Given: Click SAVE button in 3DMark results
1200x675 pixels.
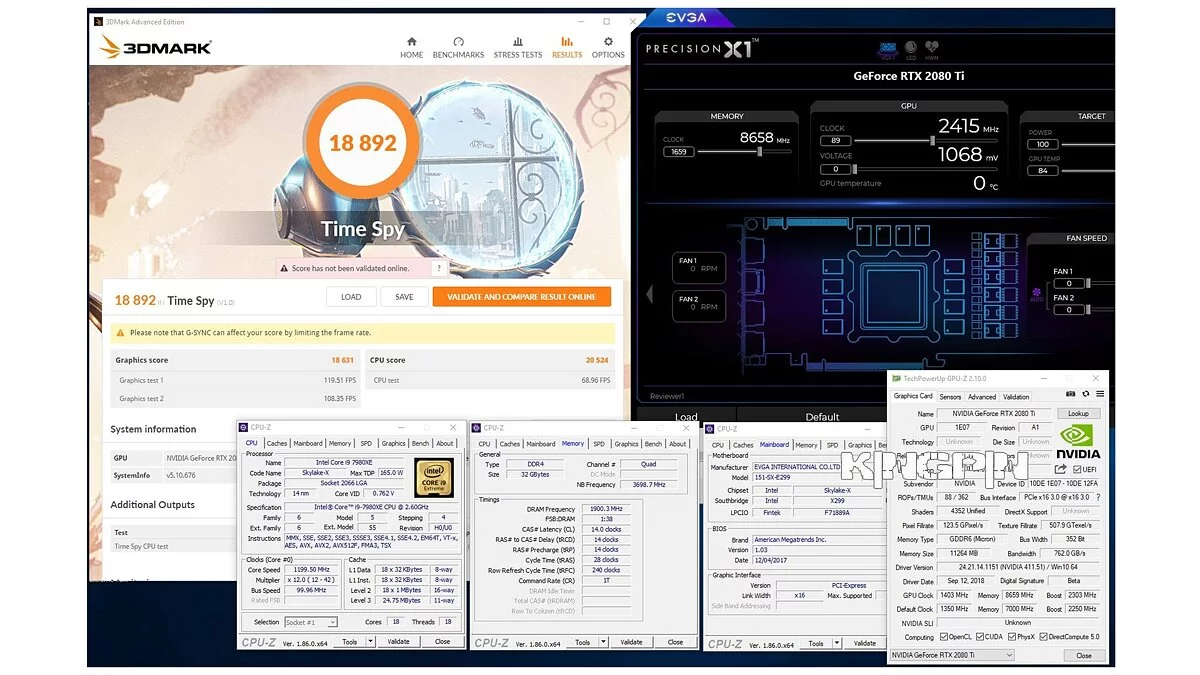Looking at the screenshot, I should coord(404,297).
